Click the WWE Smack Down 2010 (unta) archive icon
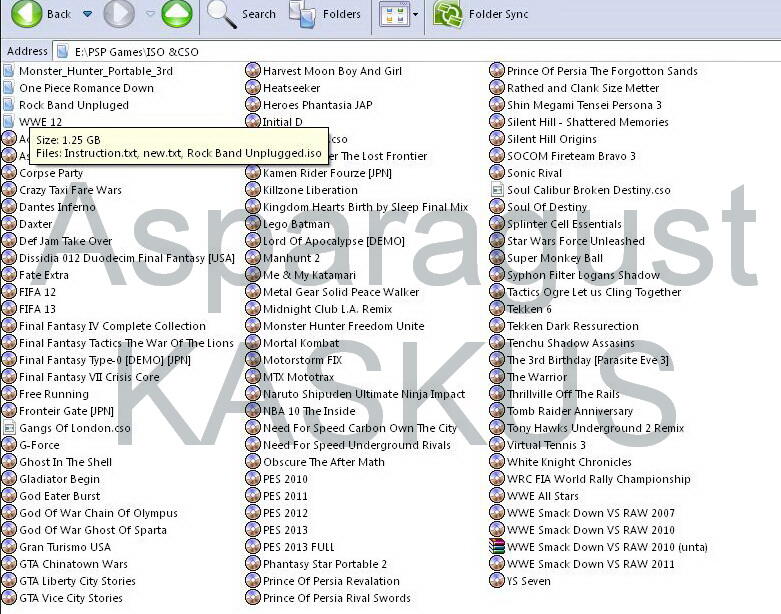Viewport: 781px width, 614px height. (x=497, y=547)
